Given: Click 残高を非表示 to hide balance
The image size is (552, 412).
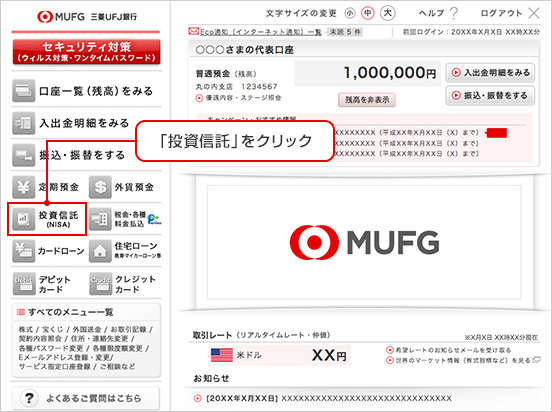Looking at the screenshot, I should [367, 100].
